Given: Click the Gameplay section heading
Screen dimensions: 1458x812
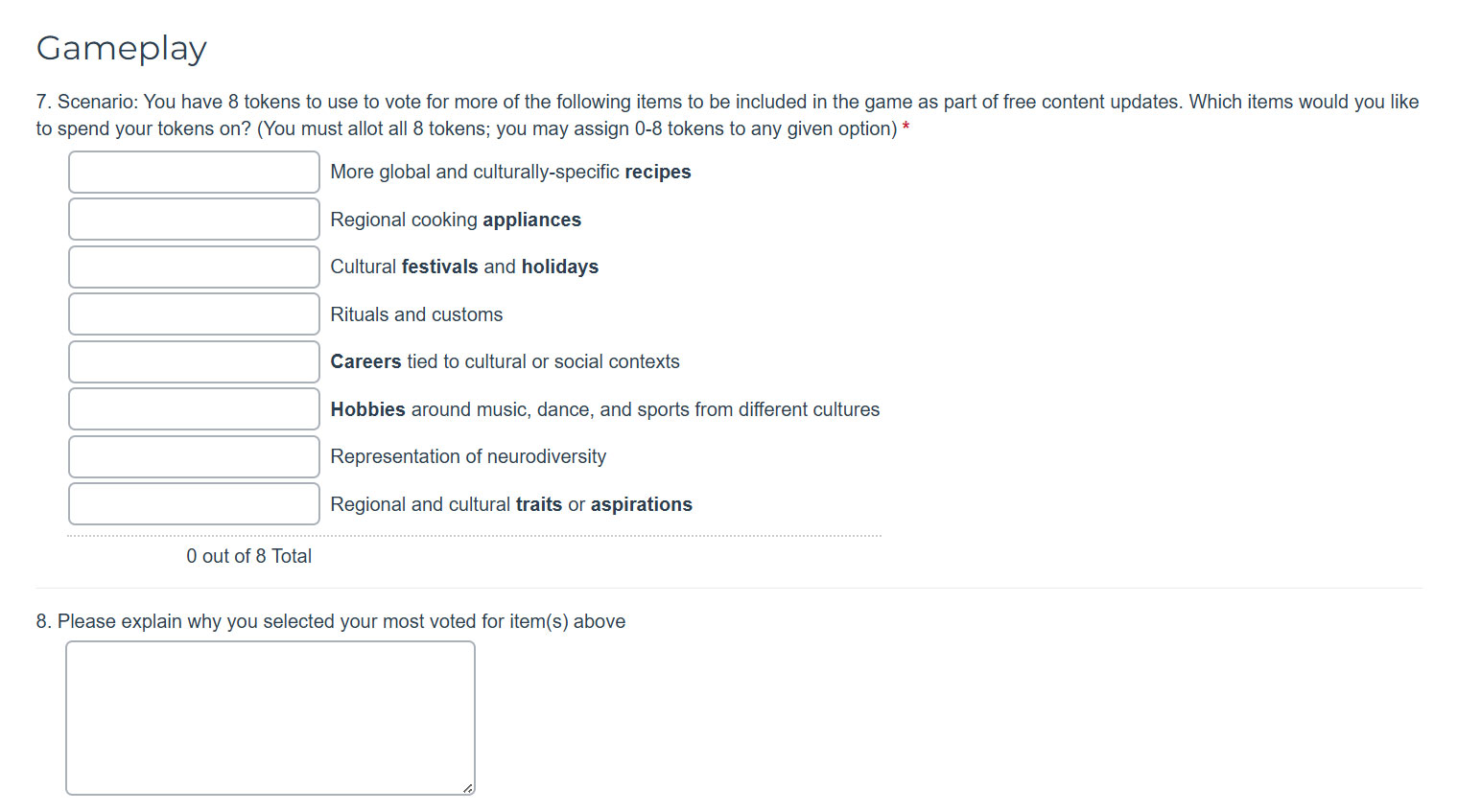Looking at the screenshot, I should tap(122, 48).
